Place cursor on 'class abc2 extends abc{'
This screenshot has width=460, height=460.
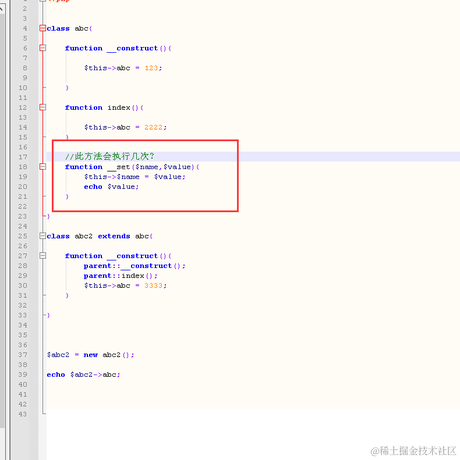click(x=100, y=236)
